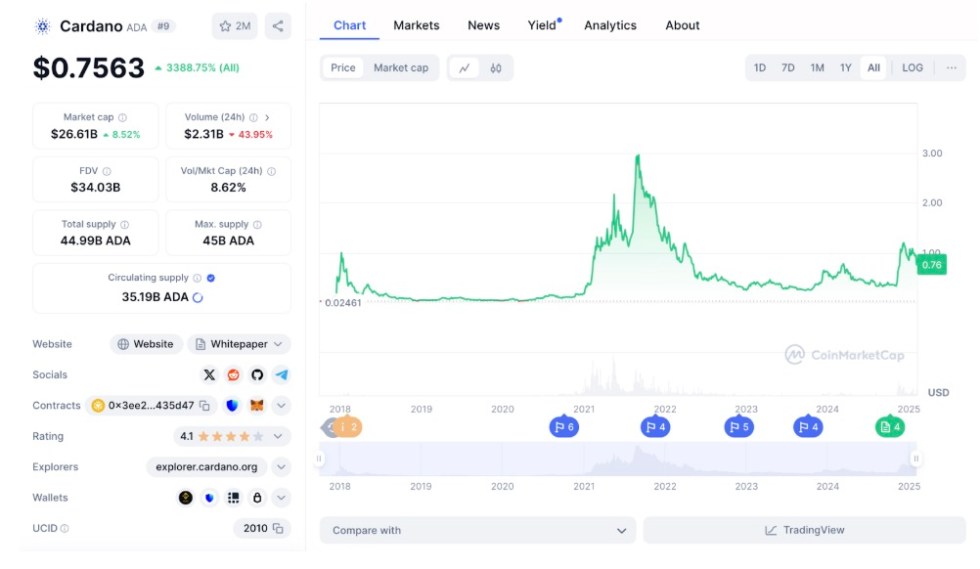Click the MetaMask fox icon in Contracts
The image size is (980, 569).
tap(257, 406)
